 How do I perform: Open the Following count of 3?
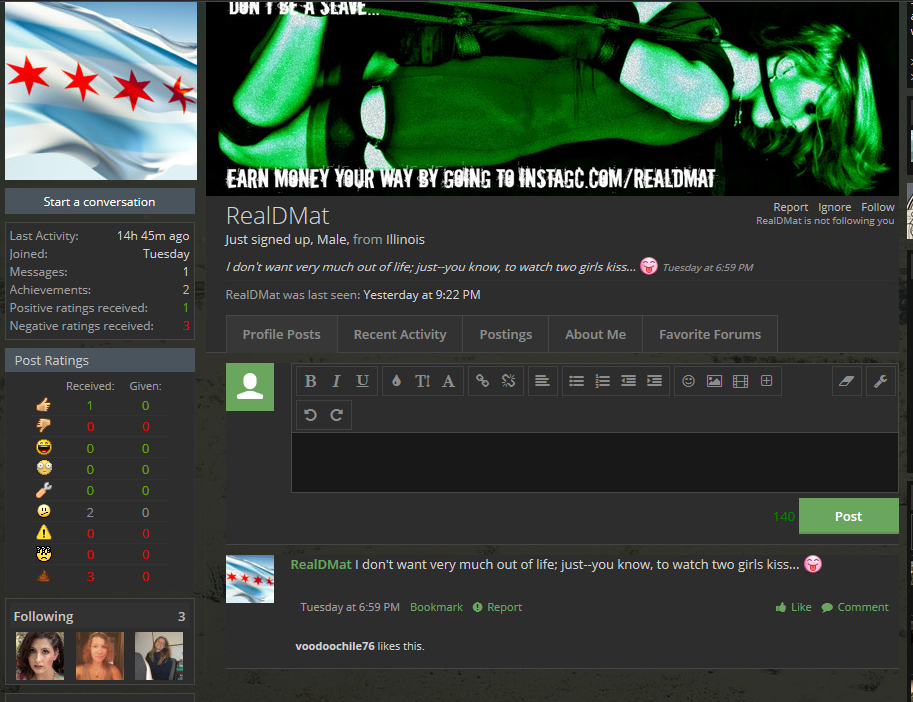(x=181, y=616)
